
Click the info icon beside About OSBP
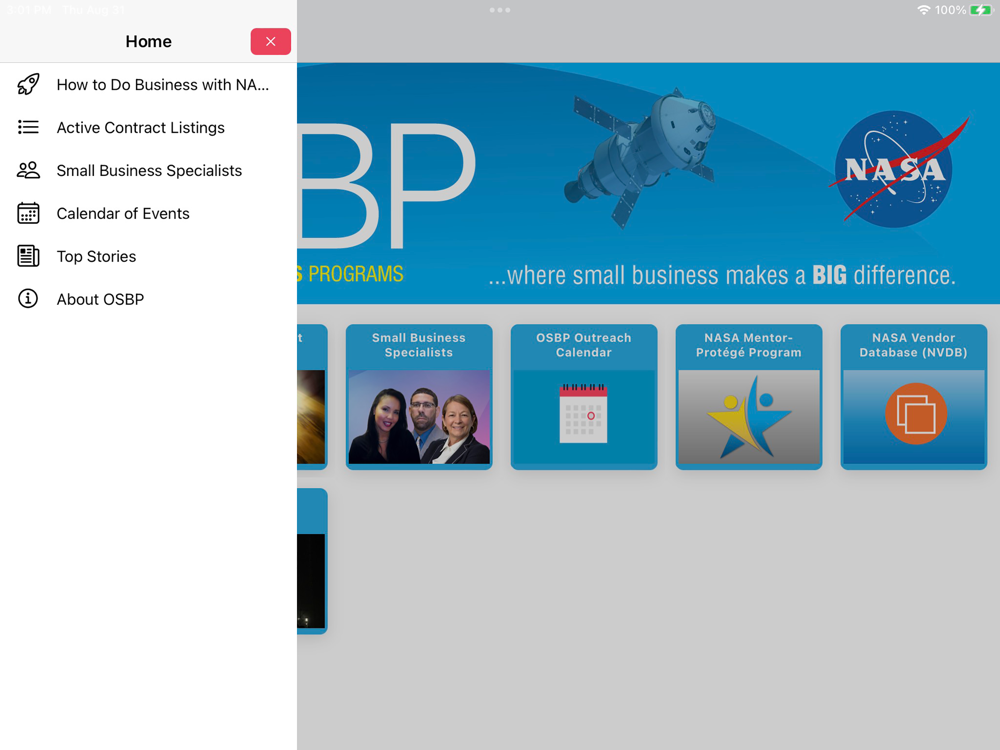[28, 298]
